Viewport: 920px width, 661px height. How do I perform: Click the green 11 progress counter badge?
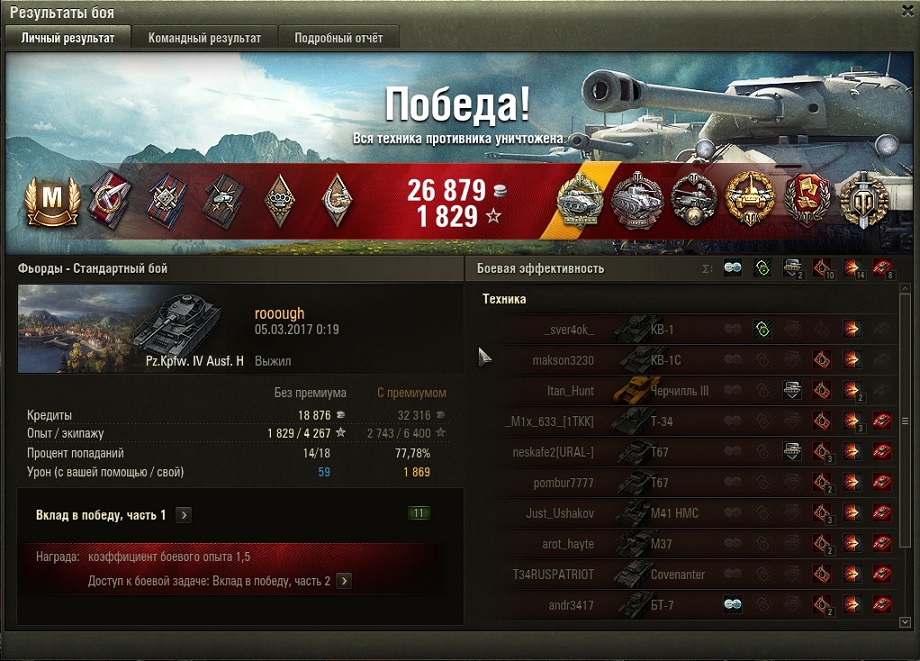point(418,513)
